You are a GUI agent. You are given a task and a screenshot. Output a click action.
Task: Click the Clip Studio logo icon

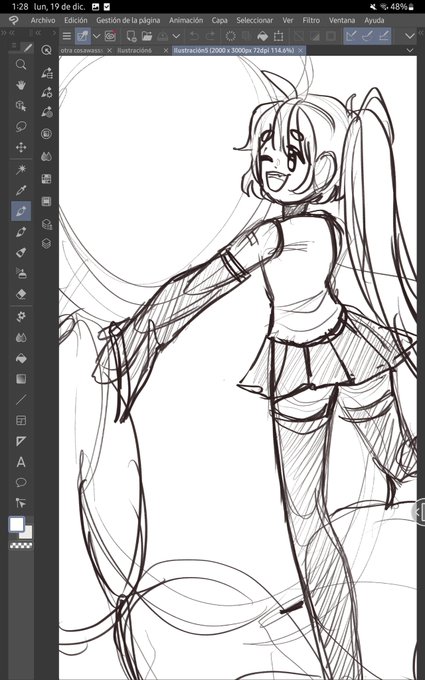[x=14, y=20]
